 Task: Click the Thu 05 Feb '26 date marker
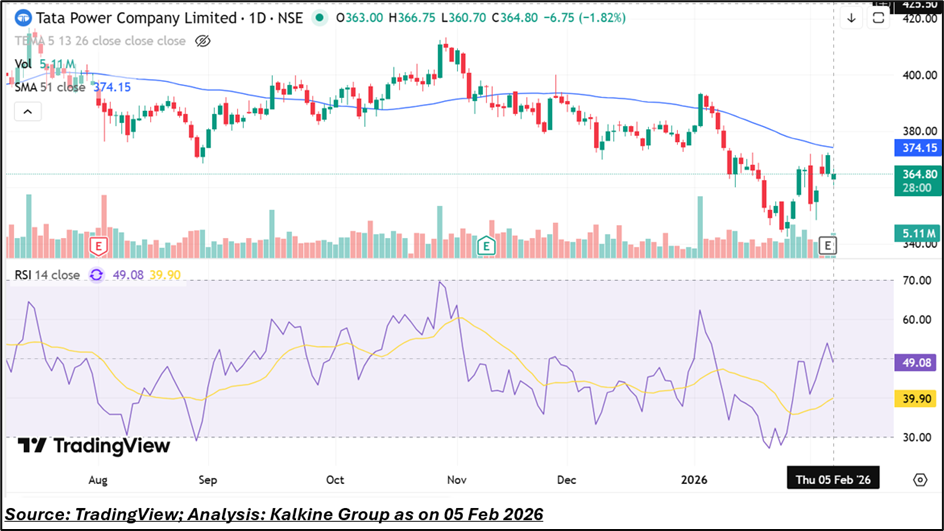click(834, 479)
